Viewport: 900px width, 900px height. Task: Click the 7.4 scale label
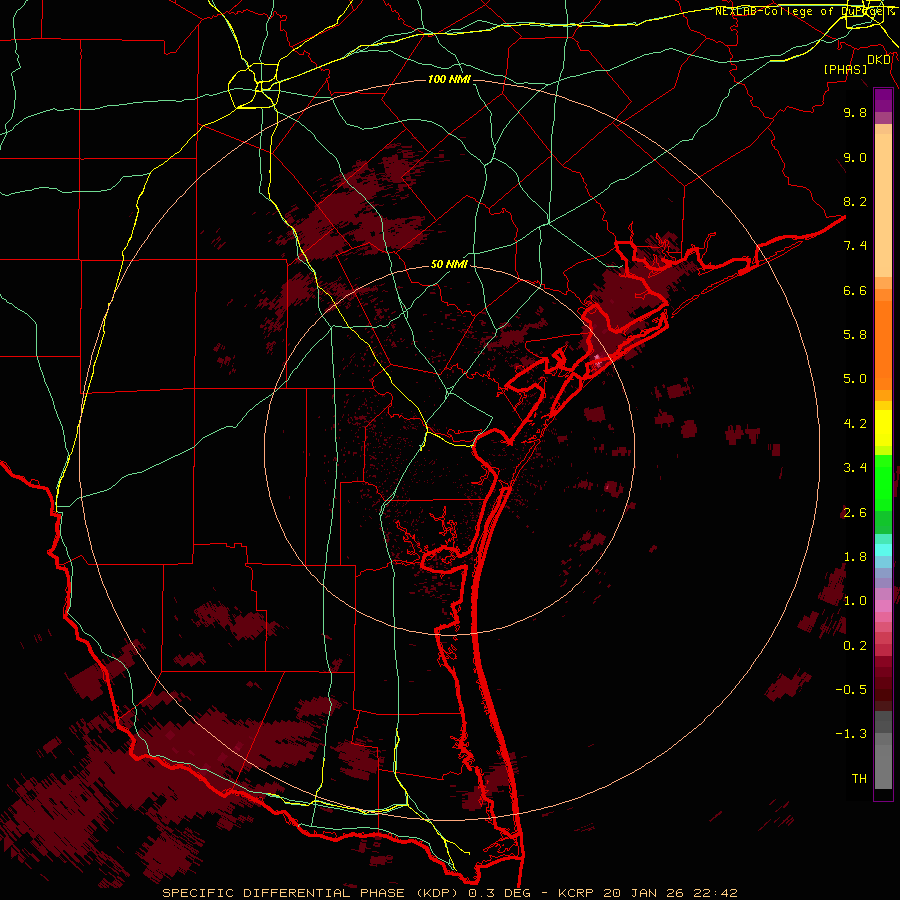[x=855, y=246]
